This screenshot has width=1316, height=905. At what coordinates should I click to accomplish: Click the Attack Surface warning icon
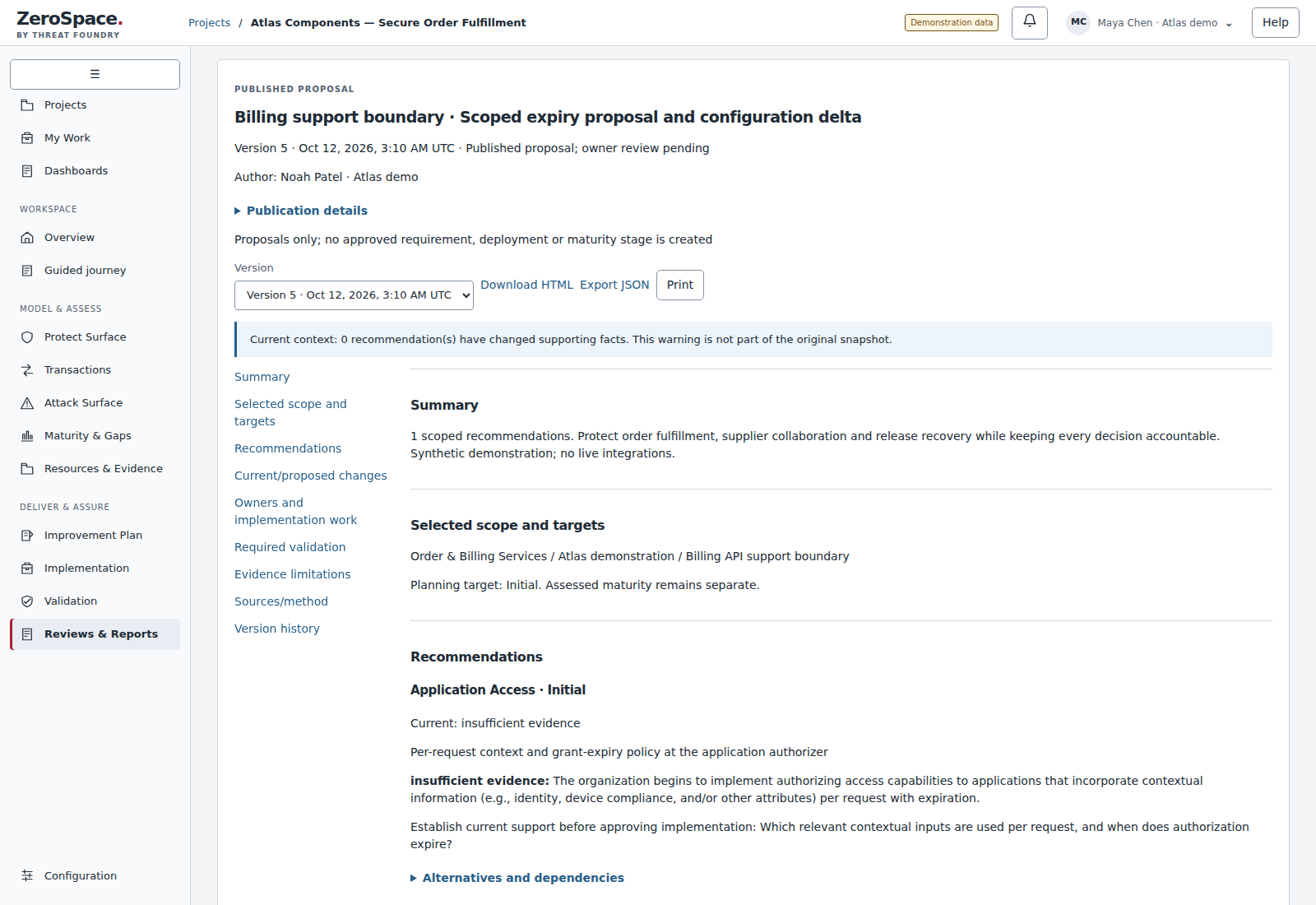click(x=27, y=403)
